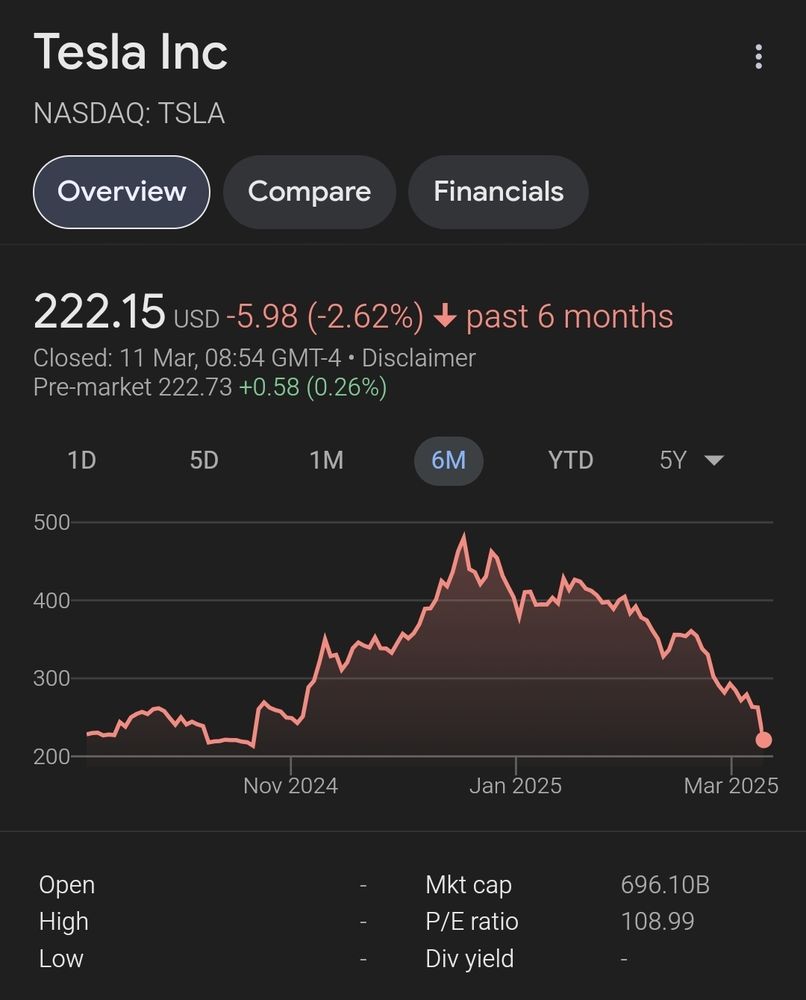This screenshot has width=806, height=1000.
Task: Open the Financials tab
Action: point(498,192)
